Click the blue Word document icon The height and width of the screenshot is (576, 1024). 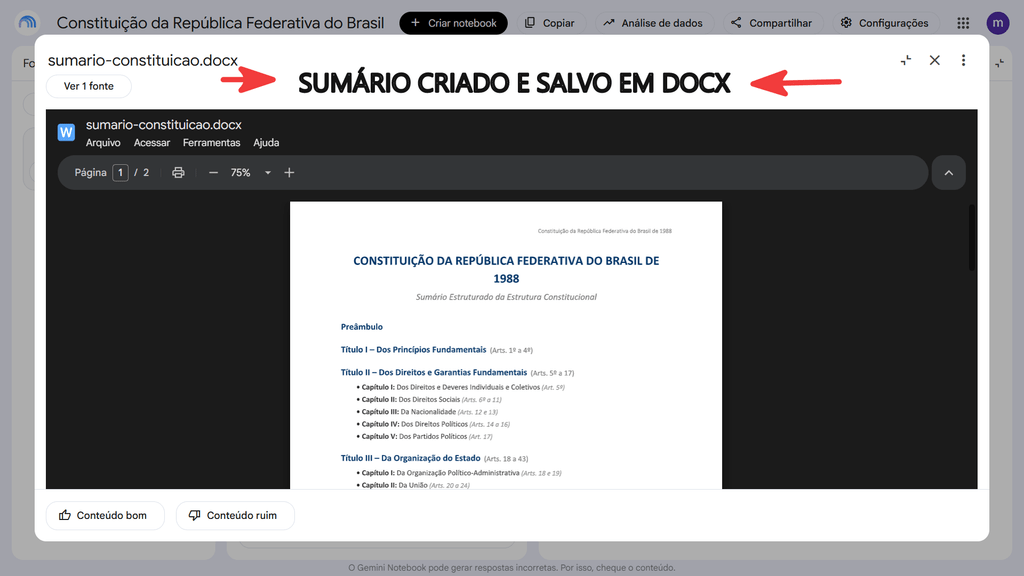click(66, 133)
